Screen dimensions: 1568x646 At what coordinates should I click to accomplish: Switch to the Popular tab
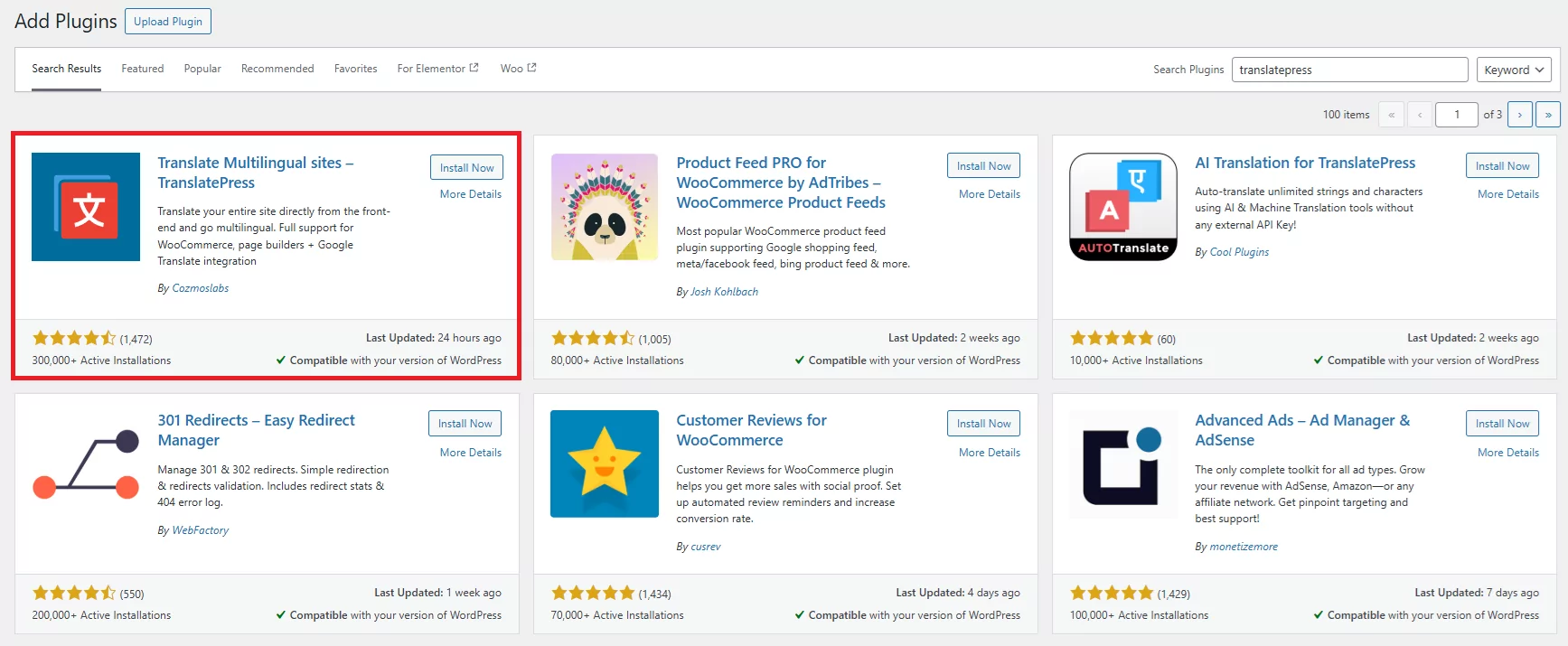(x=202, y=69)
